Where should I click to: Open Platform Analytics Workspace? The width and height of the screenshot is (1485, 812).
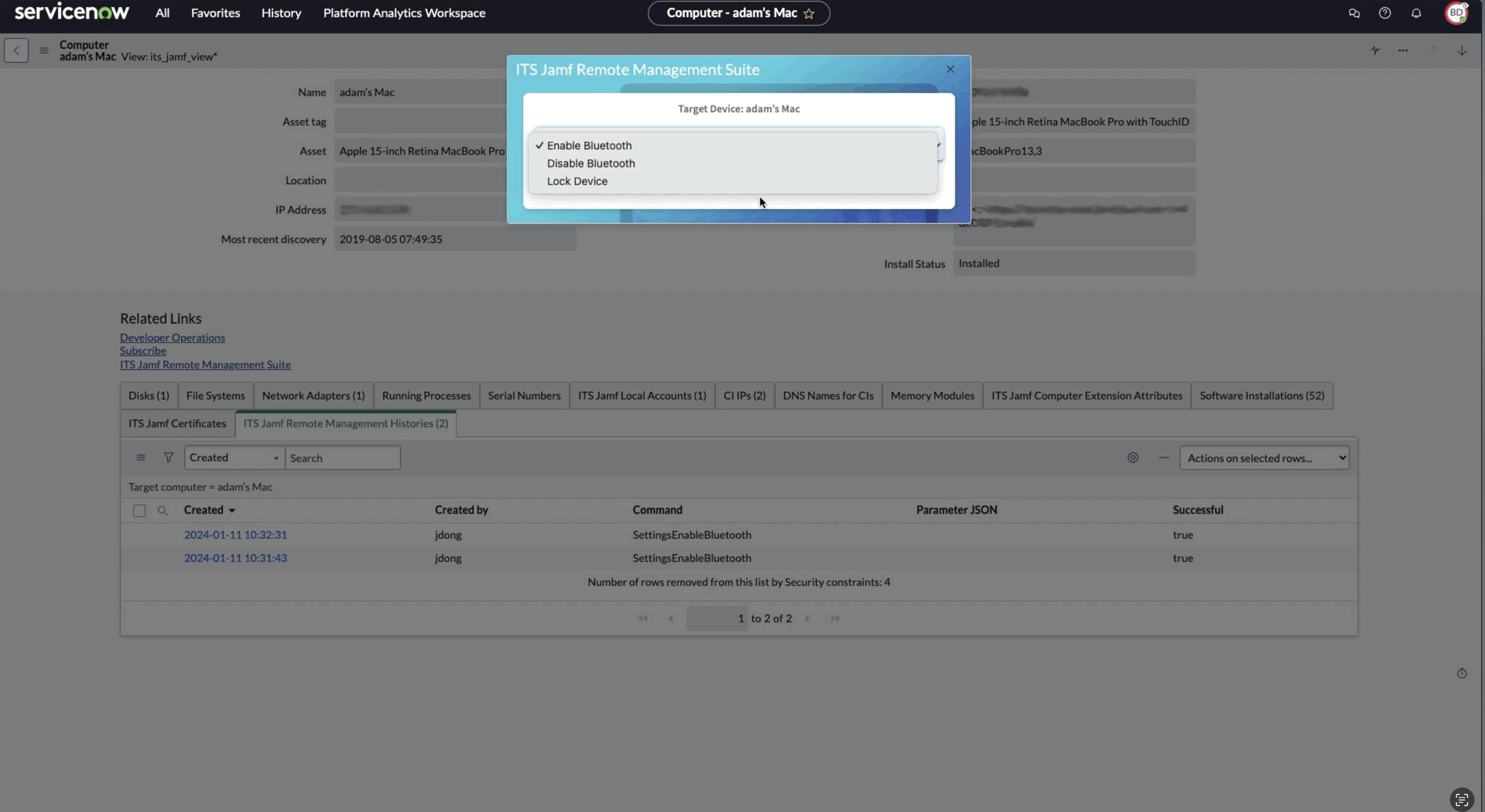click(404, 13)
